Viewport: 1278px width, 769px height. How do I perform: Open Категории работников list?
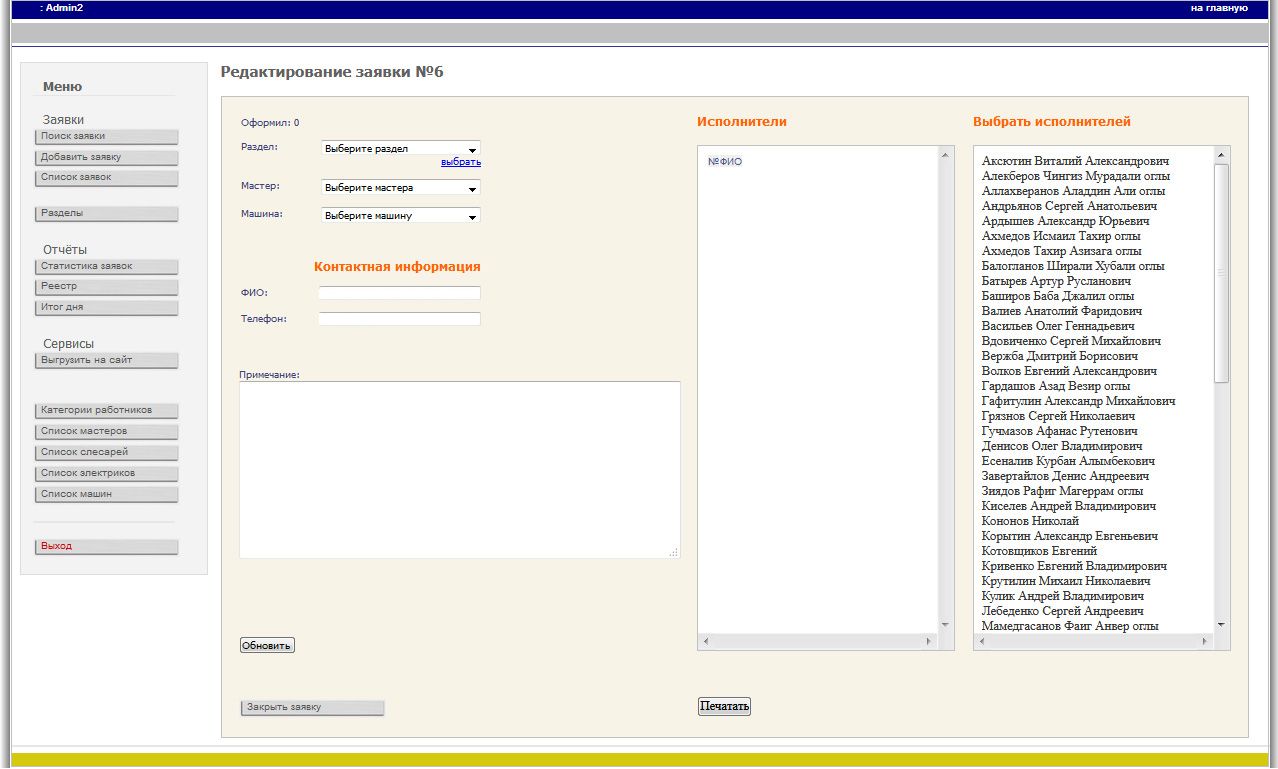(x=106, y=410)
